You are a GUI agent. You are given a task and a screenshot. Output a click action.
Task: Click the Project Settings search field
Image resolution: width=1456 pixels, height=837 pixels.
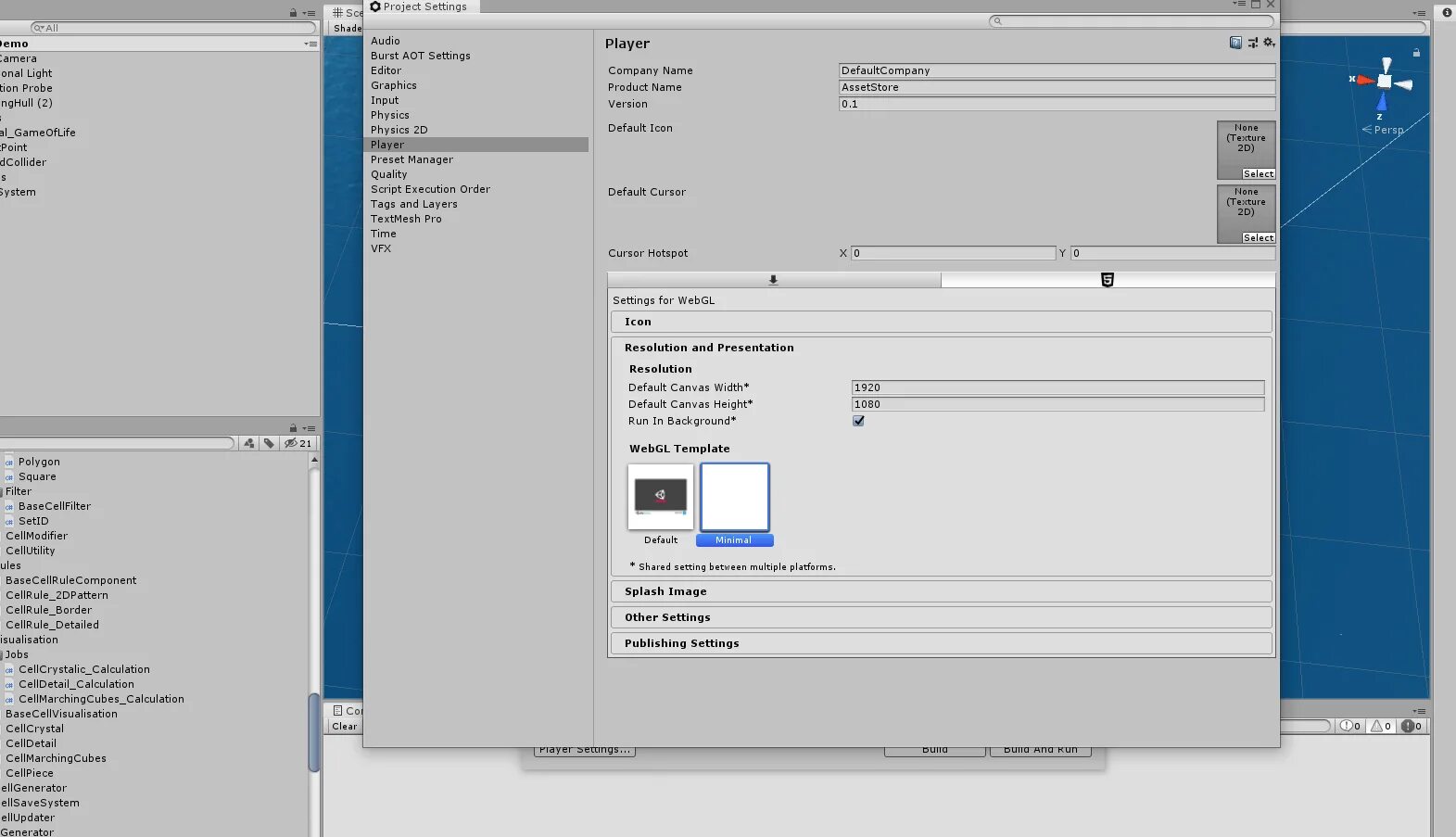pyautogui.click(x=1132, y=20)
